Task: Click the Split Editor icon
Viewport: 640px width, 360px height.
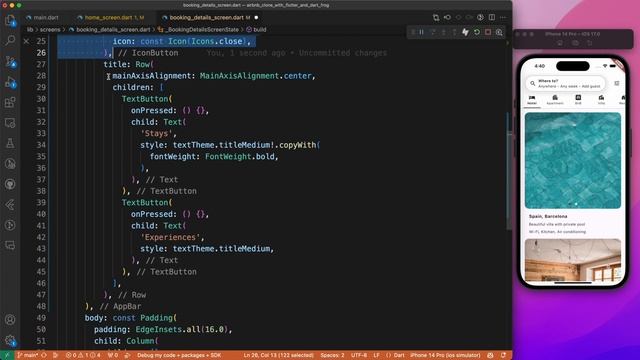Action: (492, 18)
